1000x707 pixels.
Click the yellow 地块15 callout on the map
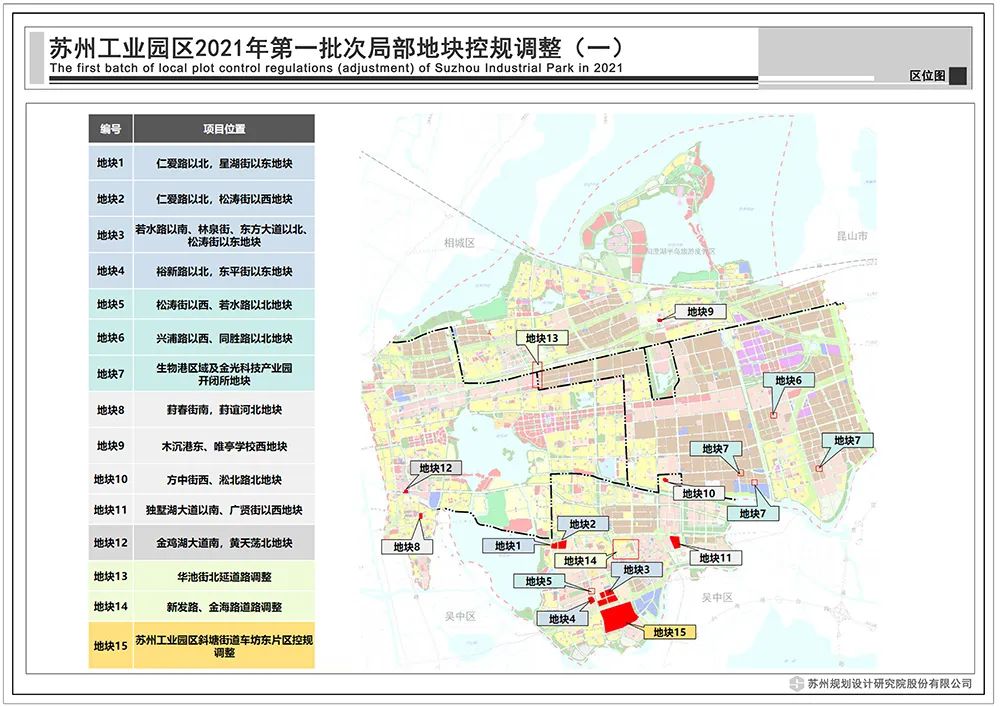(669, 632)
